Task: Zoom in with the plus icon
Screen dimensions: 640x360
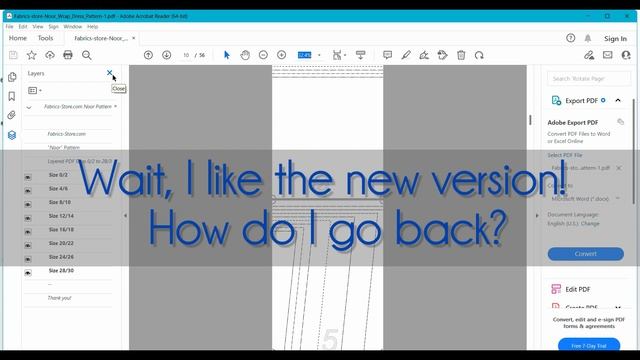Action: (x=282, y=55)
